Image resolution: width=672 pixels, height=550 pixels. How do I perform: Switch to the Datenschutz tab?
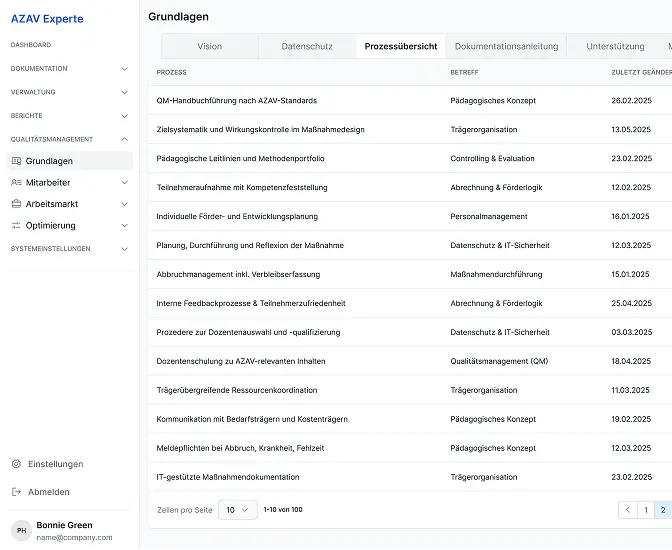pos(307,46)
